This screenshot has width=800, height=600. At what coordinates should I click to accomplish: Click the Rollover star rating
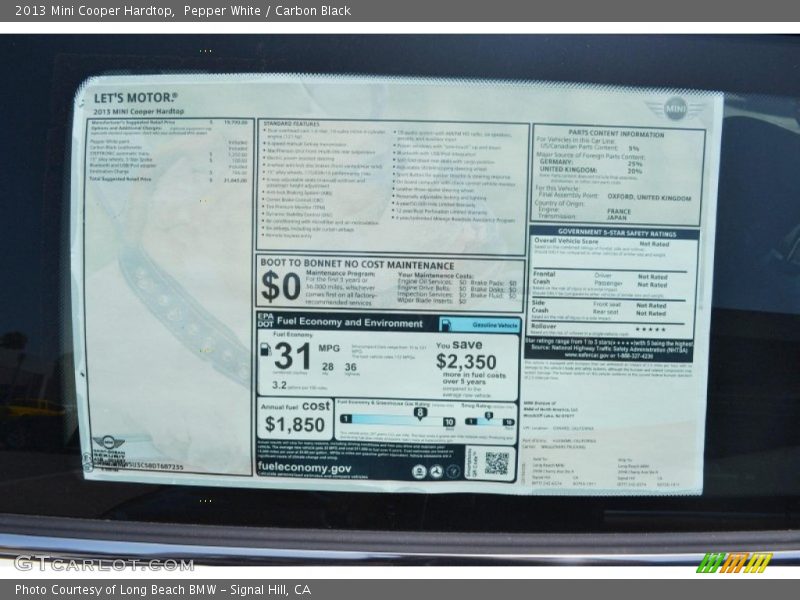tap(650, 329)
